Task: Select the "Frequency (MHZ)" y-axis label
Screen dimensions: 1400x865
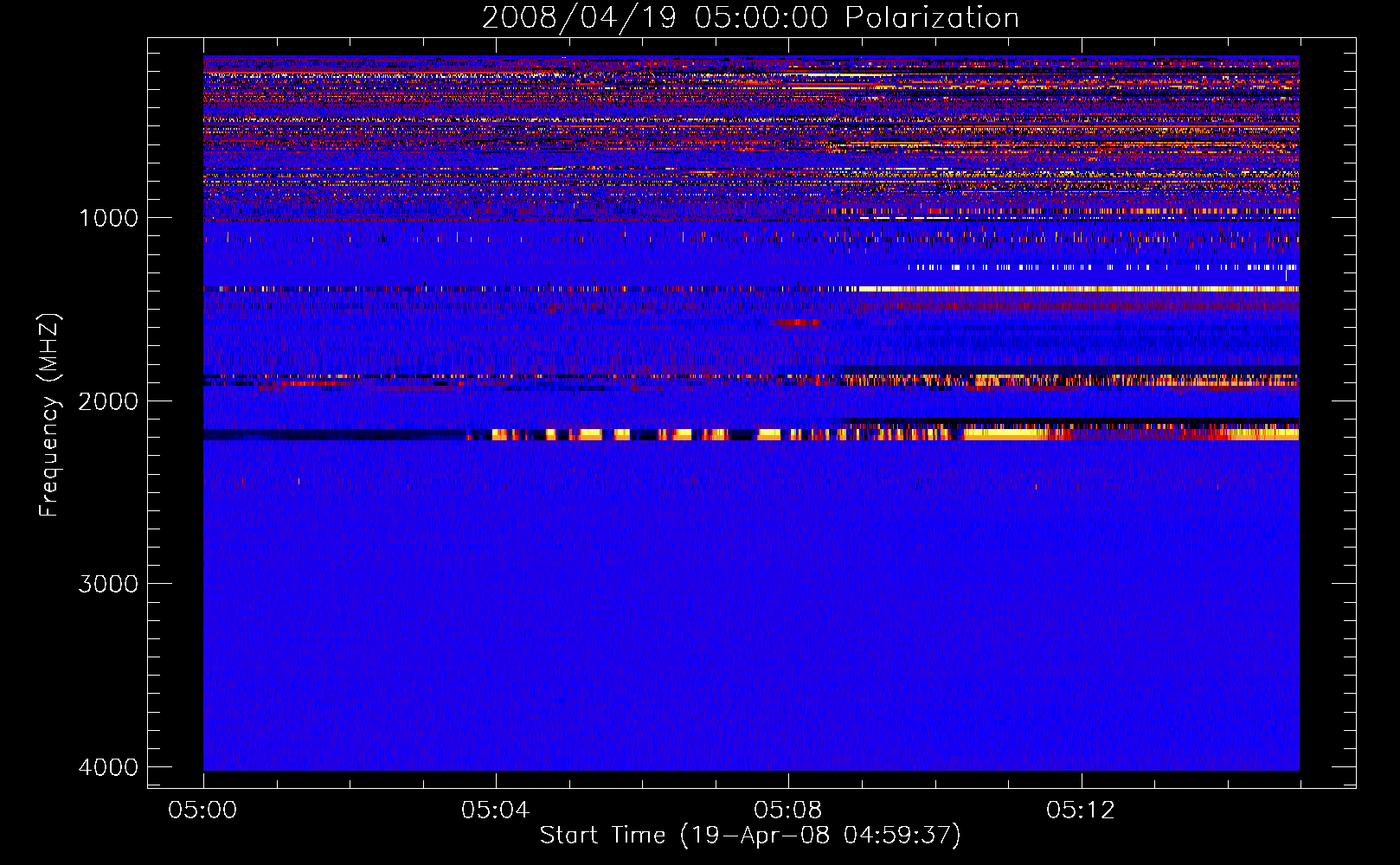Action: (x=50, y=415)
